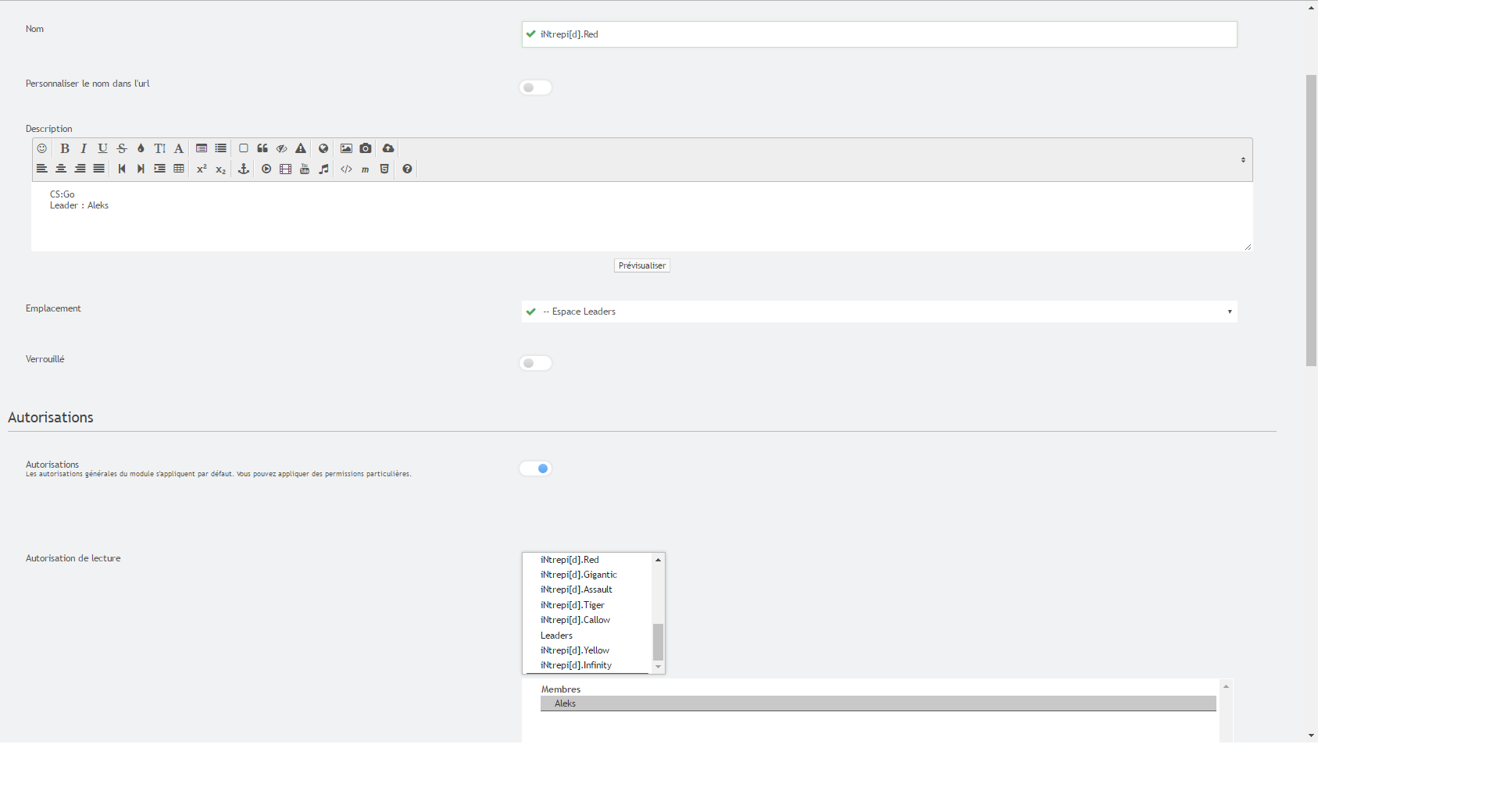Click the page's vertical scrollbar thumb
The height and width of the screenshot is (812, 1500).
pos(1311,220)
